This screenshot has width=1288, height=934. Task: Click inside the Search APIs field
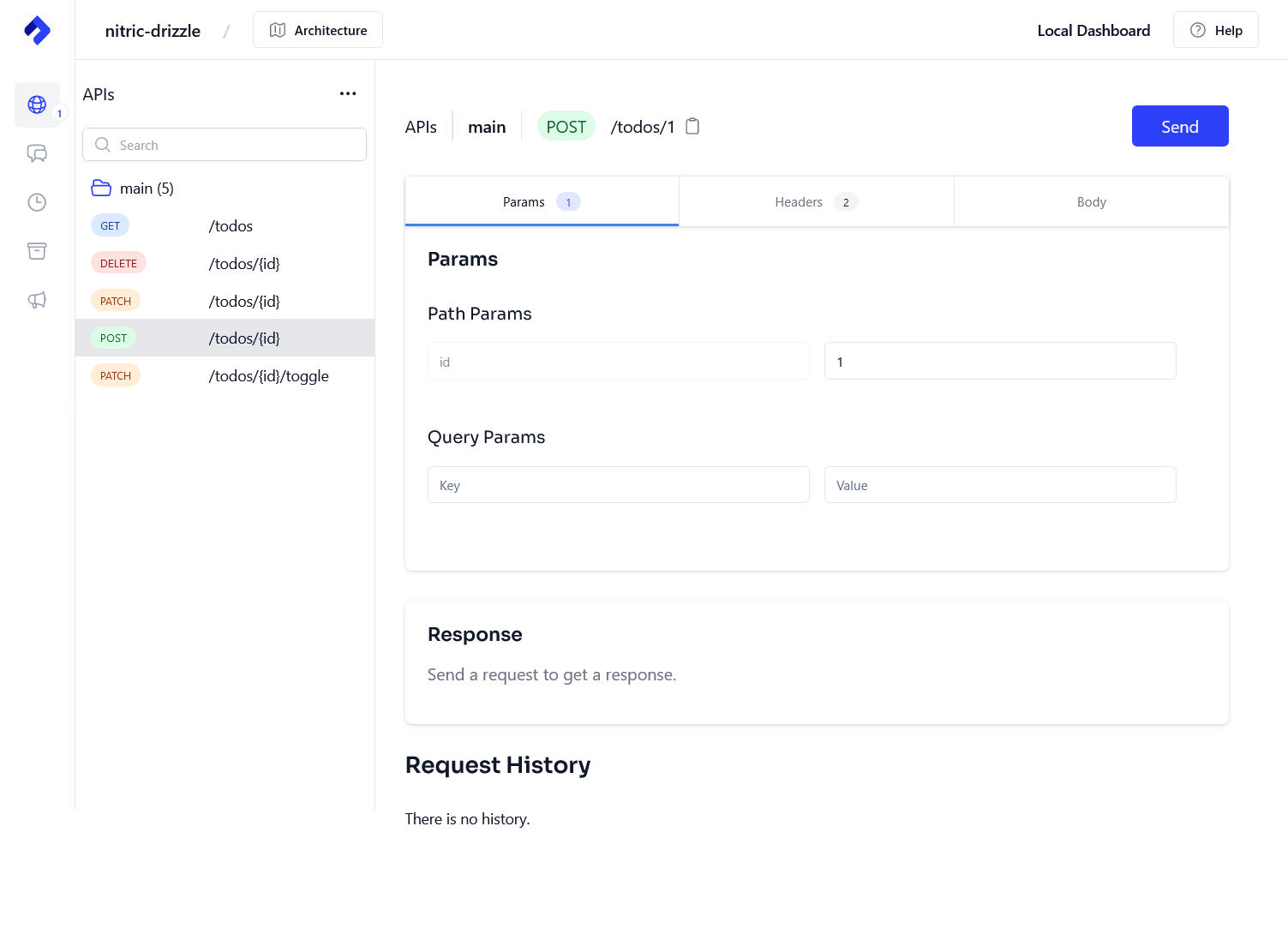click(x=224, y=144)
